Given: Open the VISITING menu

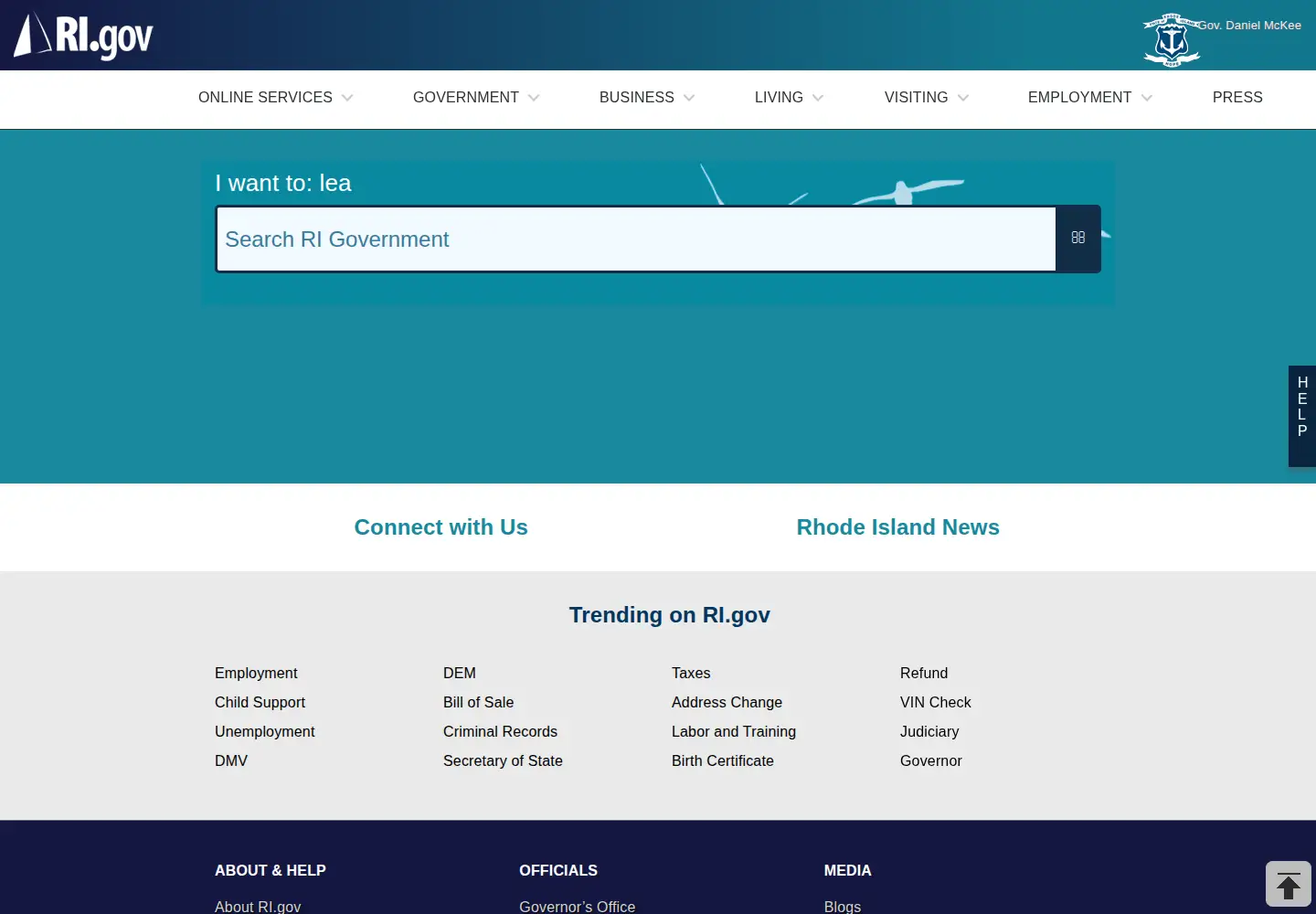Looking at the screenshot, I should (916, 98).
